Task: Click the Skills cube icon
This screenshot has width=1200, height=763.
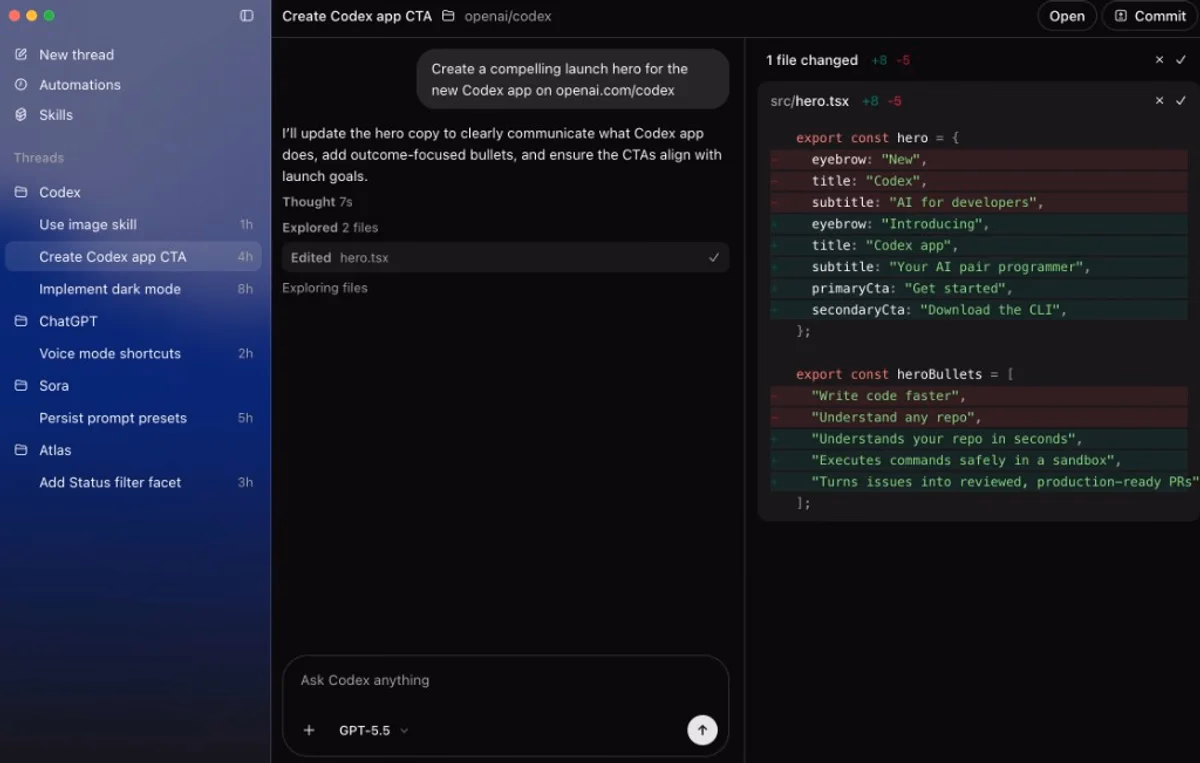Action: pos(21,114)
